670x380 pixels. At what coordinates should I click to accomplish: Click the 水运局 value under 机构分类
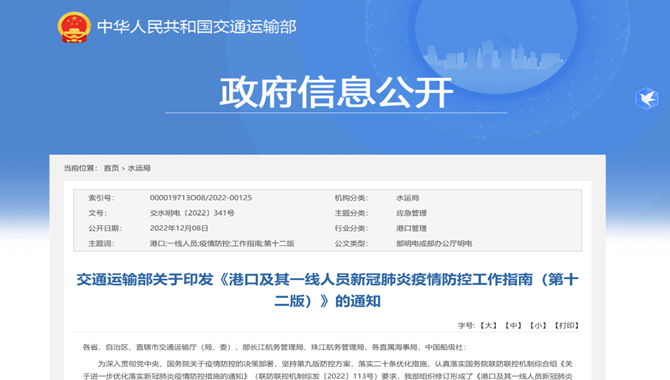pyautogui.click(x=407, y=198)
